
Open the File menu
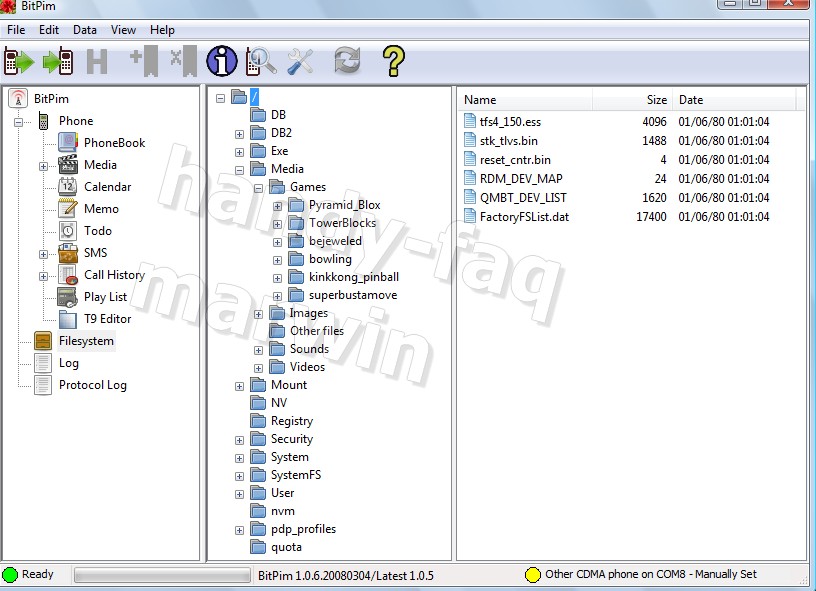point(16,30)
